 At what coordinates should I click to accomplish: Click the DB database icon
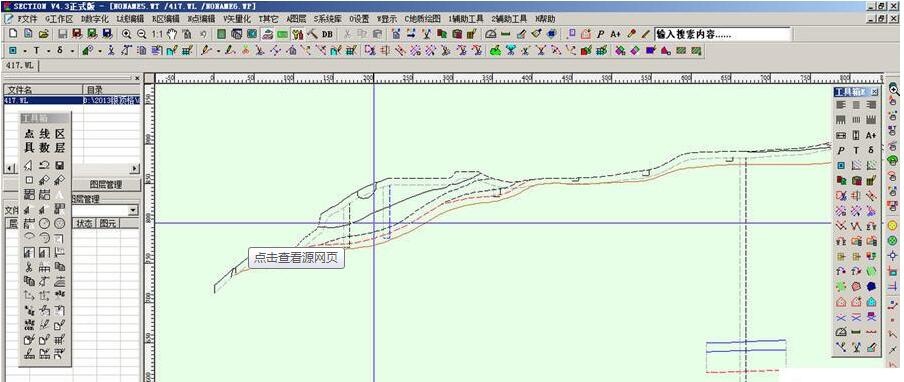click(x=327, y=34)
